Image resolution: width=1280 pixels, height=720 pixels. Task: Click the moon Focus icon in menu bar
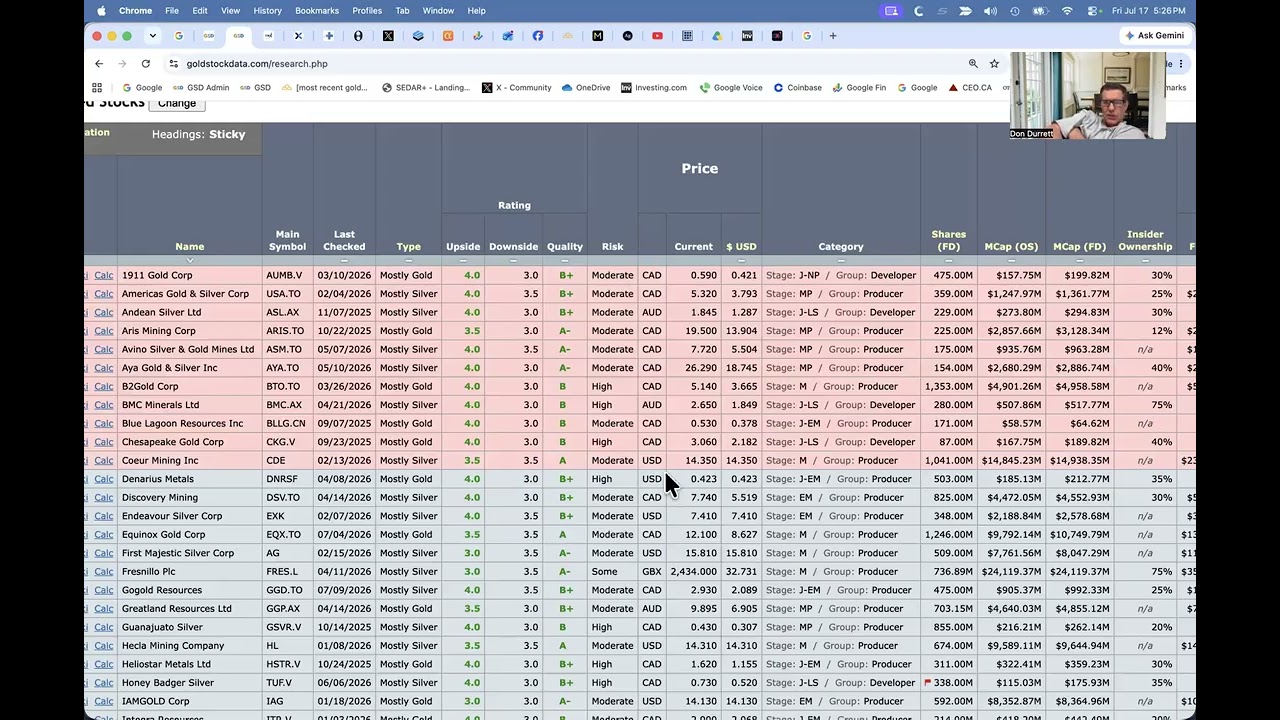919,11
